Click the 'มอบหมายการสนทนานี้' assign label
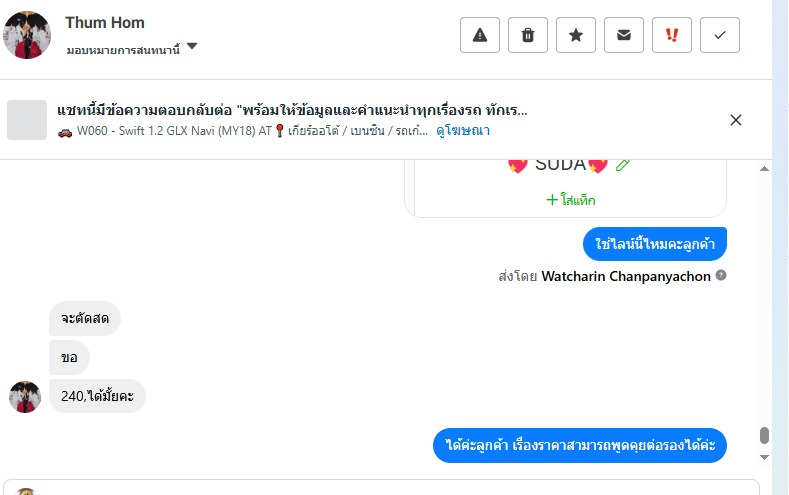This screenshot has height=495, width=789. (x=123, y=48)
